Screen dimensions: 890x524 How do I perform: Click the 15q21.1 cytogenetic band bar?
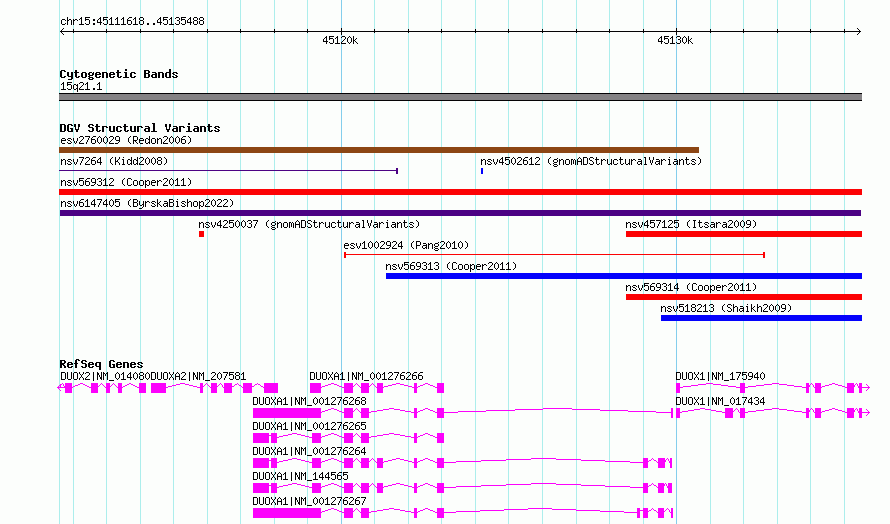click(460, 97)
